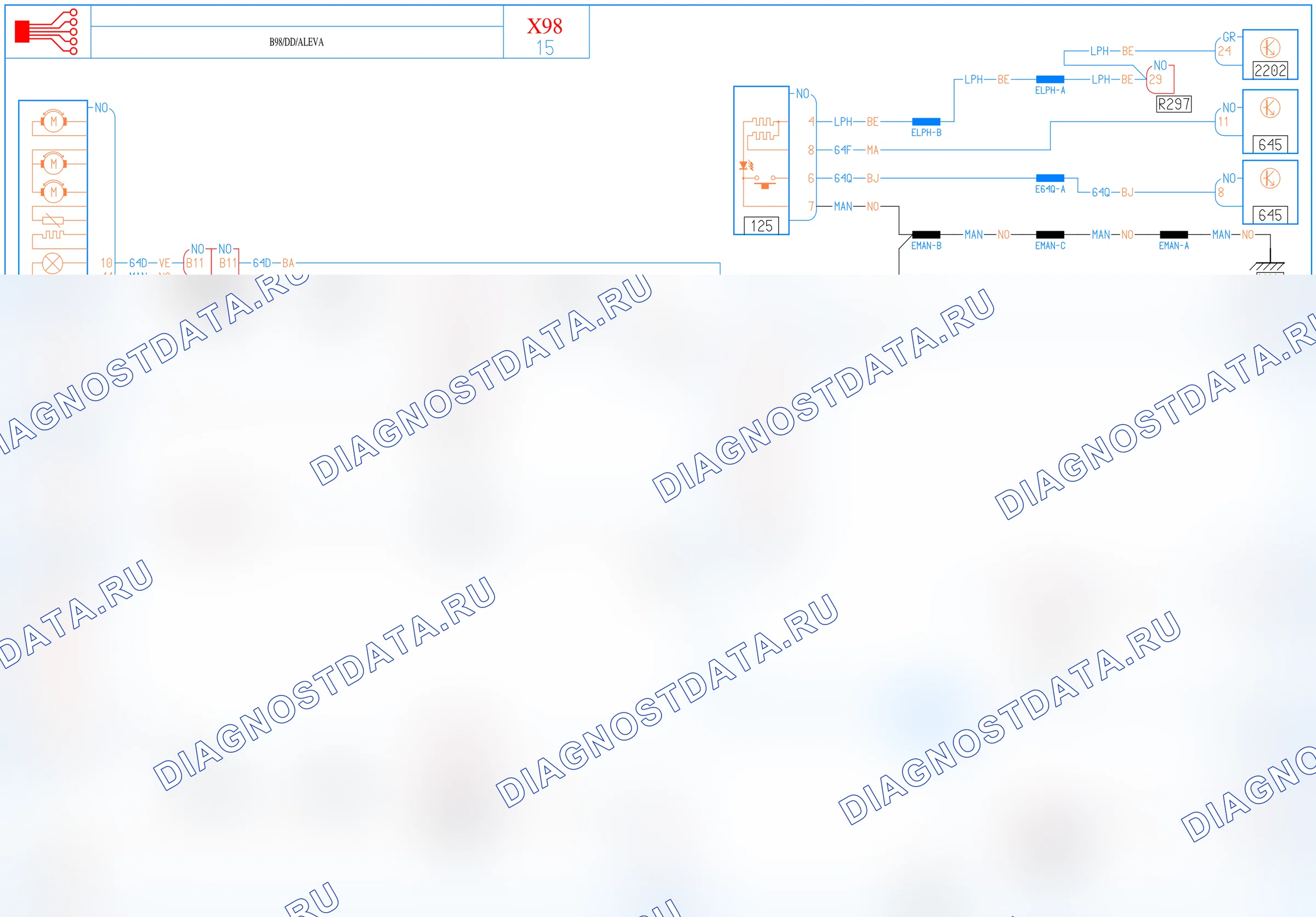Select the transistor symbol in component 2202
1316x917 pixels.
tap(1269, 48)
